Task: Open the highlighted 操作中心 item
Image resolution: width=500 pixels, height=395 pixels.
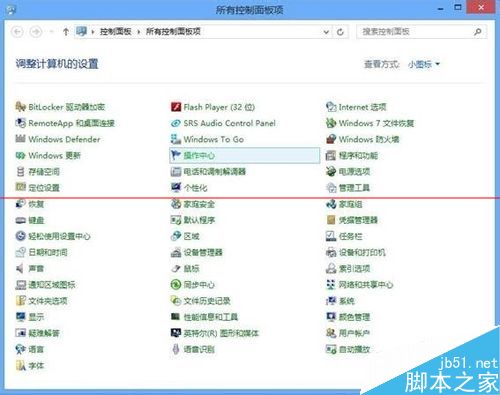Action: click(245, 155)
